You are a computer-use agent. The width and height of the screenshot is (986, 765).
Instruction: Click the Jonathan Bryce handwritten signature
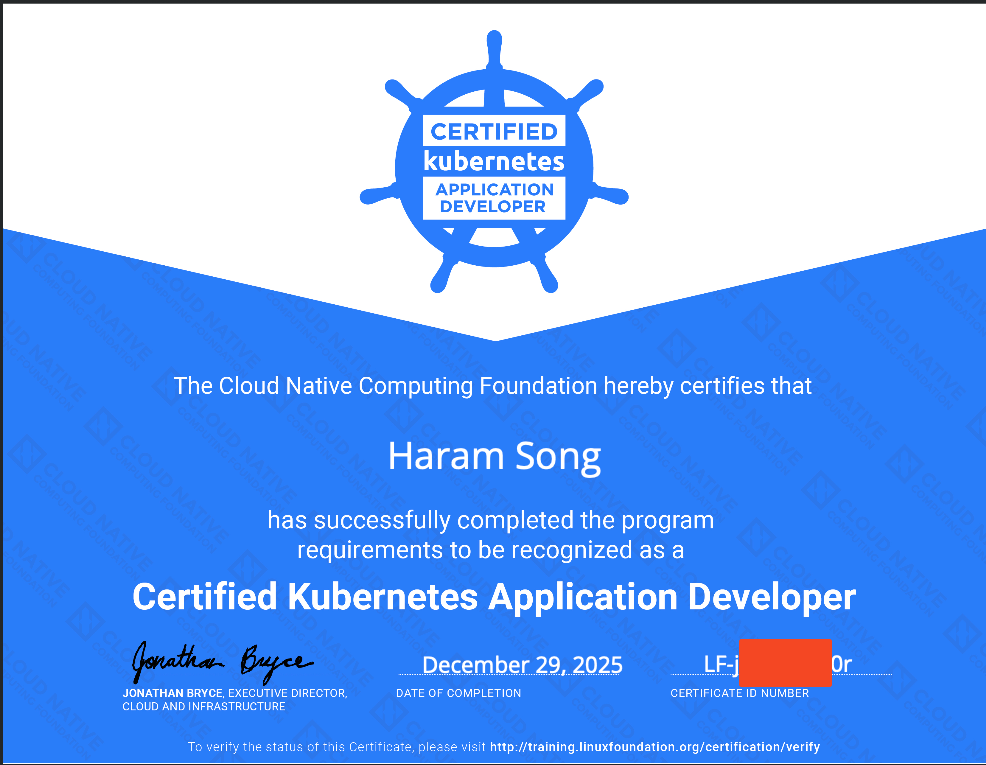coord(222,660)
